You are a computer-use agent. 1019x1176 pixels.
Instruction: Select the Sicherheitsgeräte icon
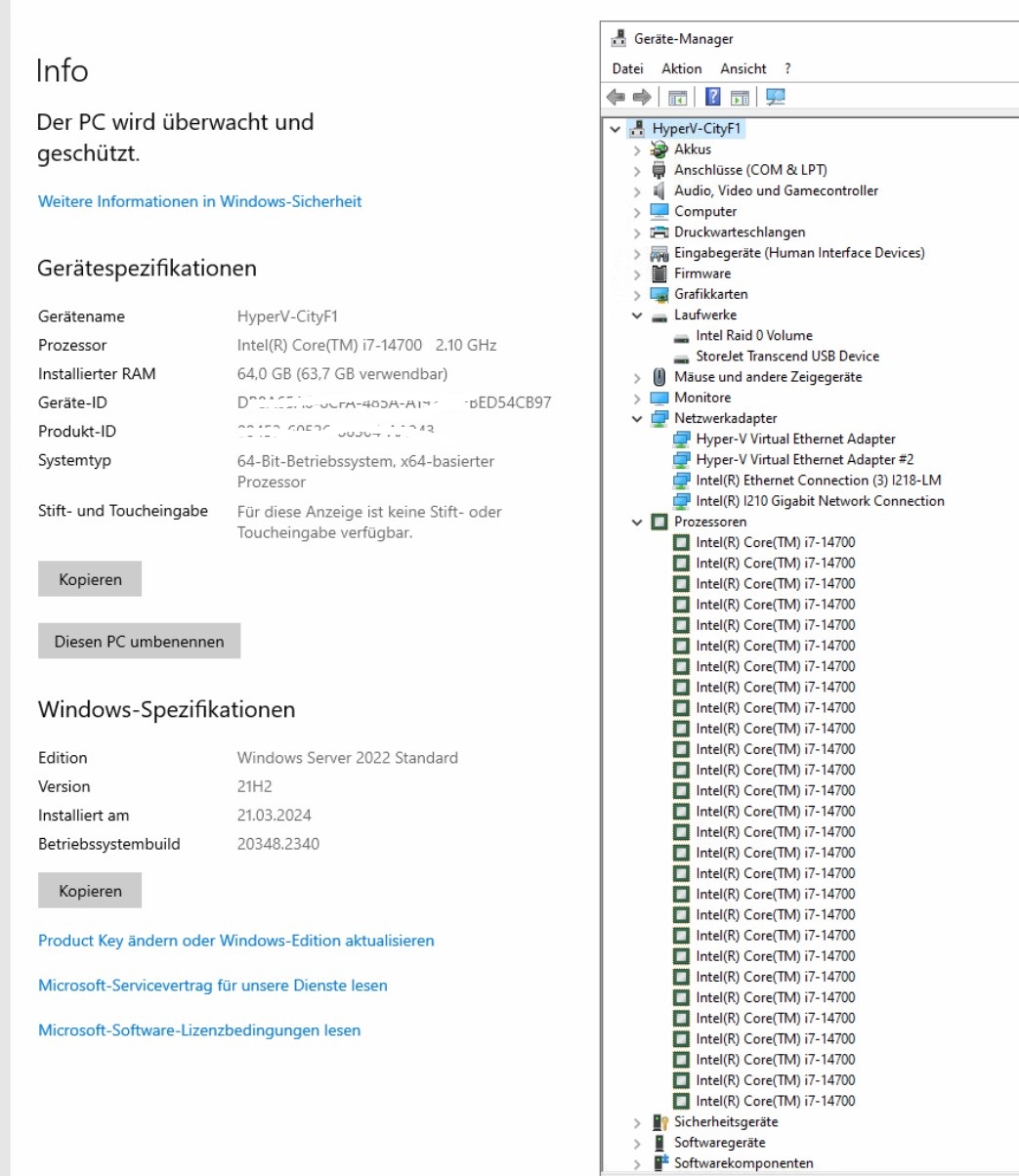point(659,1122)
